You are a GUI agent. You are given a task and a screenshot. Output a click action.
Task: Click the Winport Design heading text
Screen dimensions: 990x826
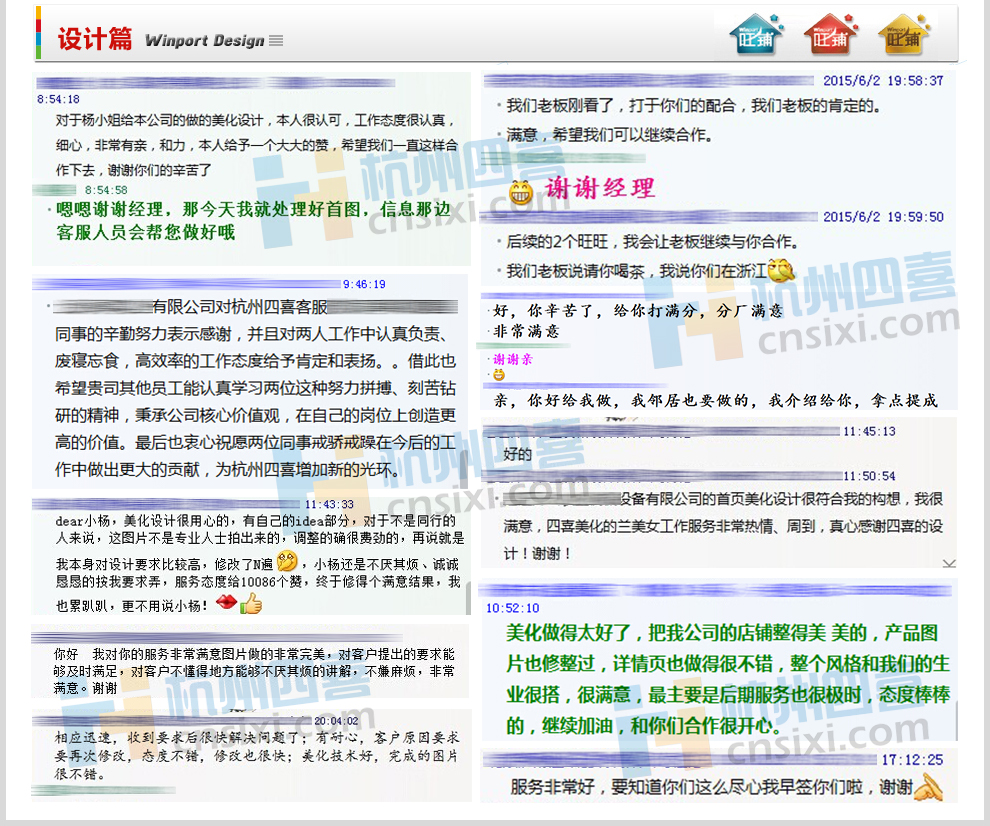point(204,41)
